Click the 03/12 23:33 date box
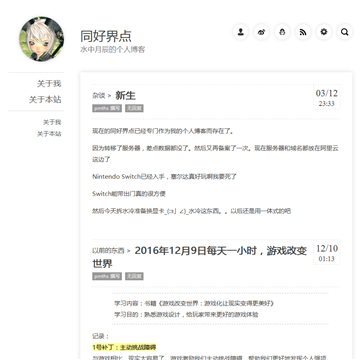 coord(327,98)
